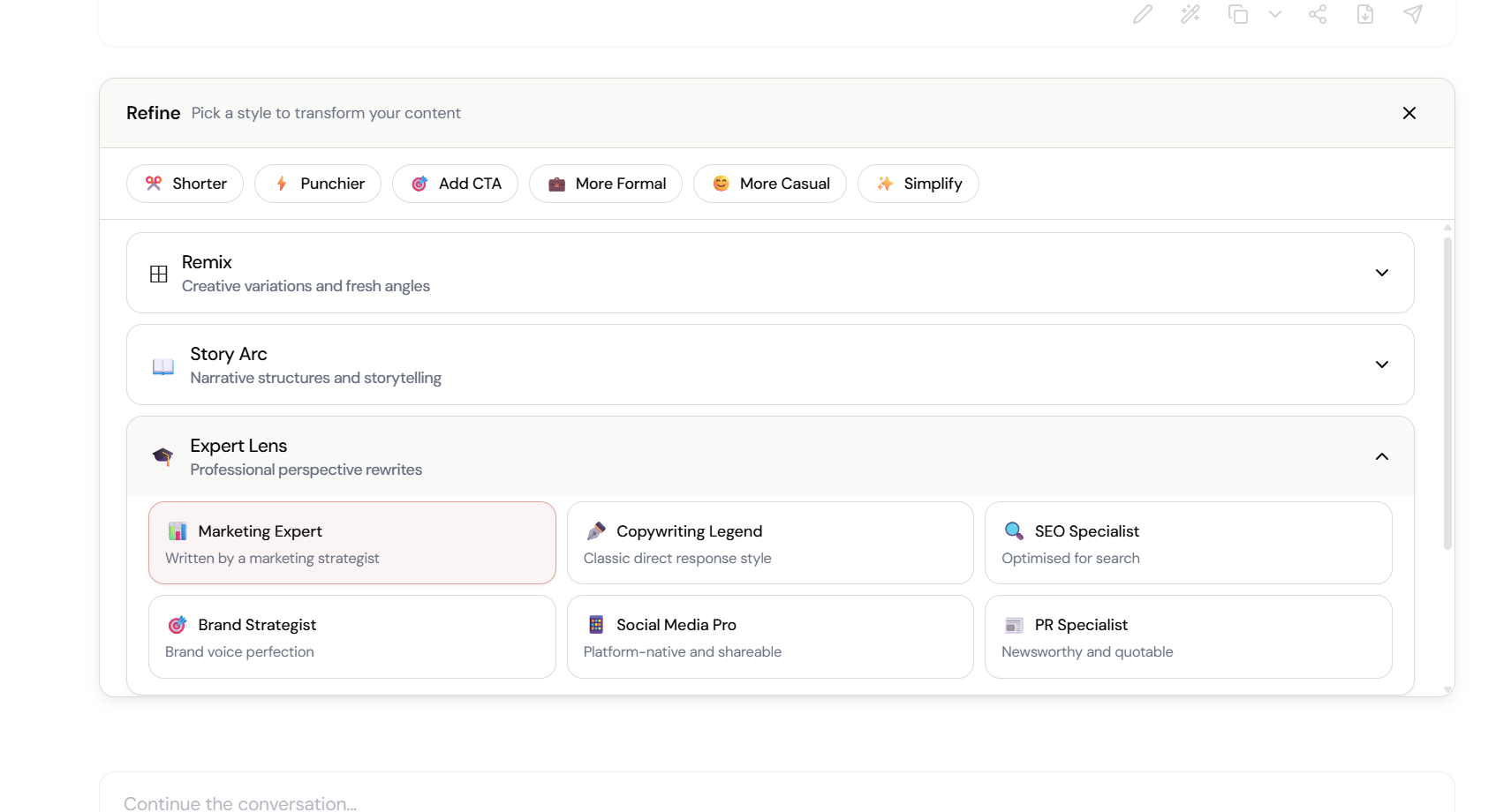1496x812 pixels.
Task: Select the Copywriting Legend card
Action: (770, 543)
